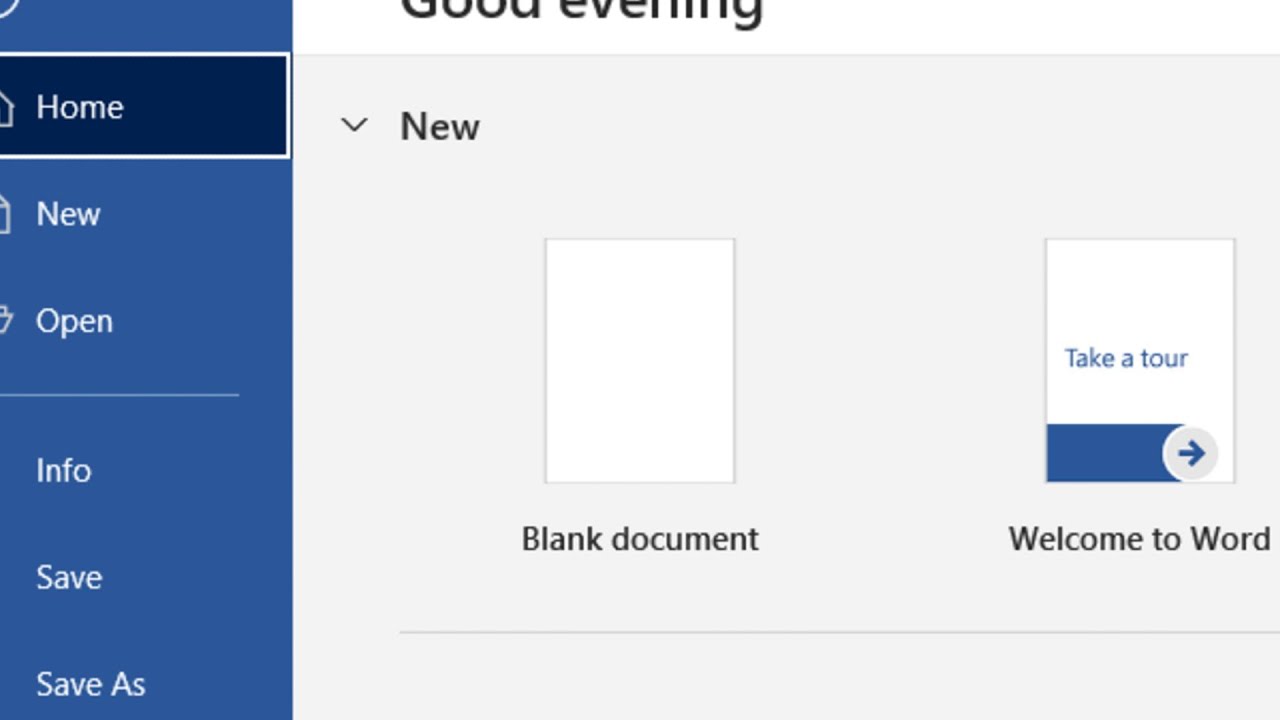Click the New section heading
The height and width of the screenshot is (720, 1280).
pyautogui.click(x=440, y=127)
